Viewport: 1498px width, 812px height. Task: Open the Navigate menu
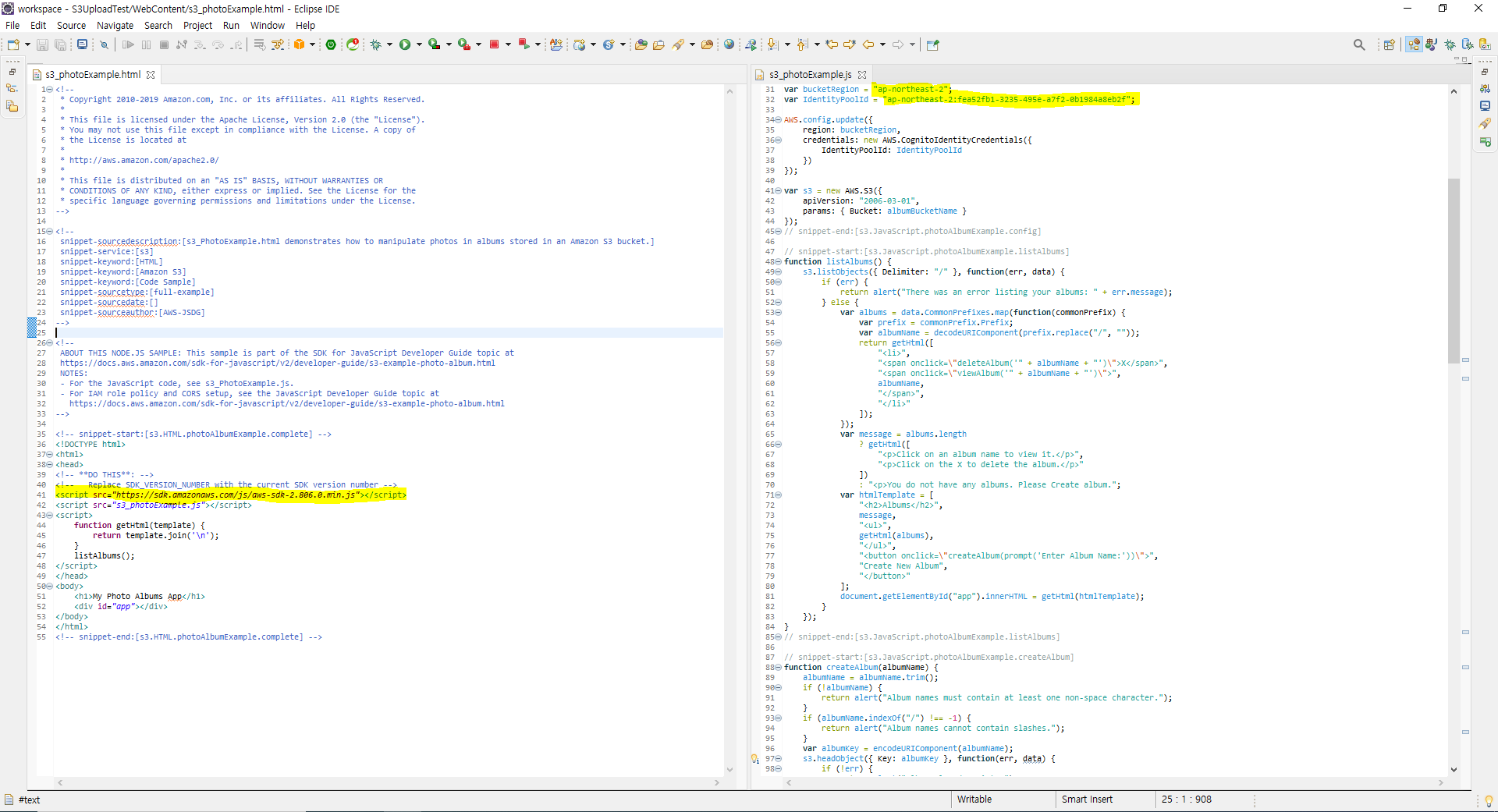click(115, 26)
